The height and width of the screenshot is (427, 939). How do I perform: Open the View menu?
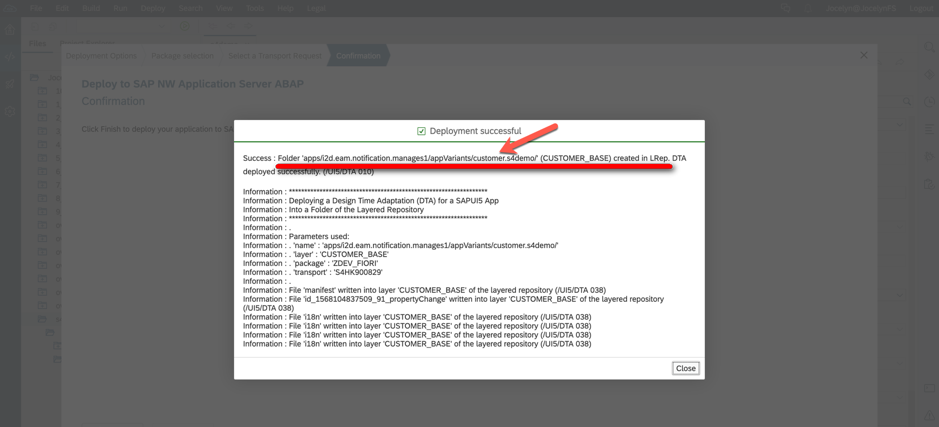225,8
